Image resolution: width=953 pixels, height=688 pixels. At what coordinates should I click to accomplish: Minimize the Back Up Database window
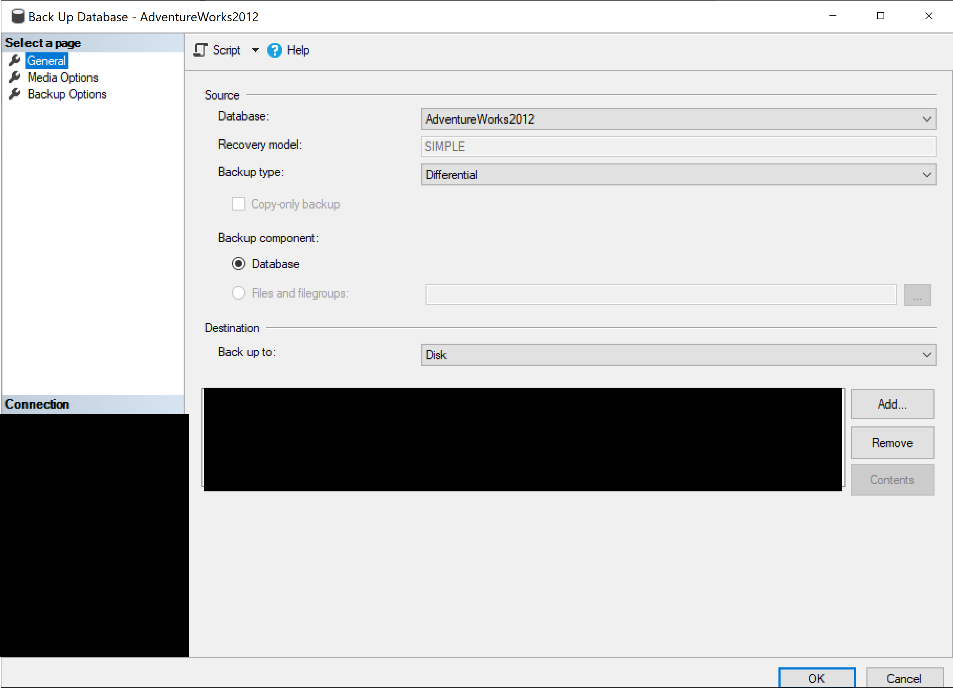click(833, 16)
